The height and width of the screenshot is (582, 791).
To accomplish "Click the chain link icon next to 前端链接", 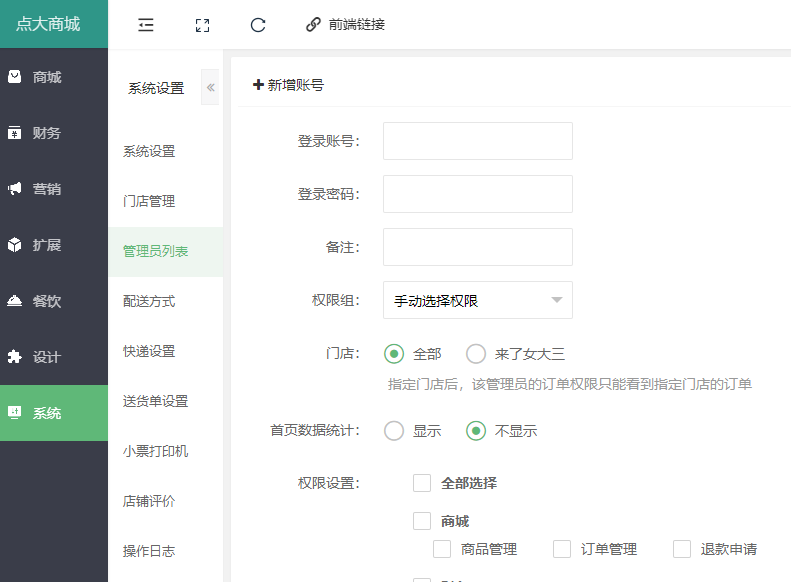I will tap(313, 24).
